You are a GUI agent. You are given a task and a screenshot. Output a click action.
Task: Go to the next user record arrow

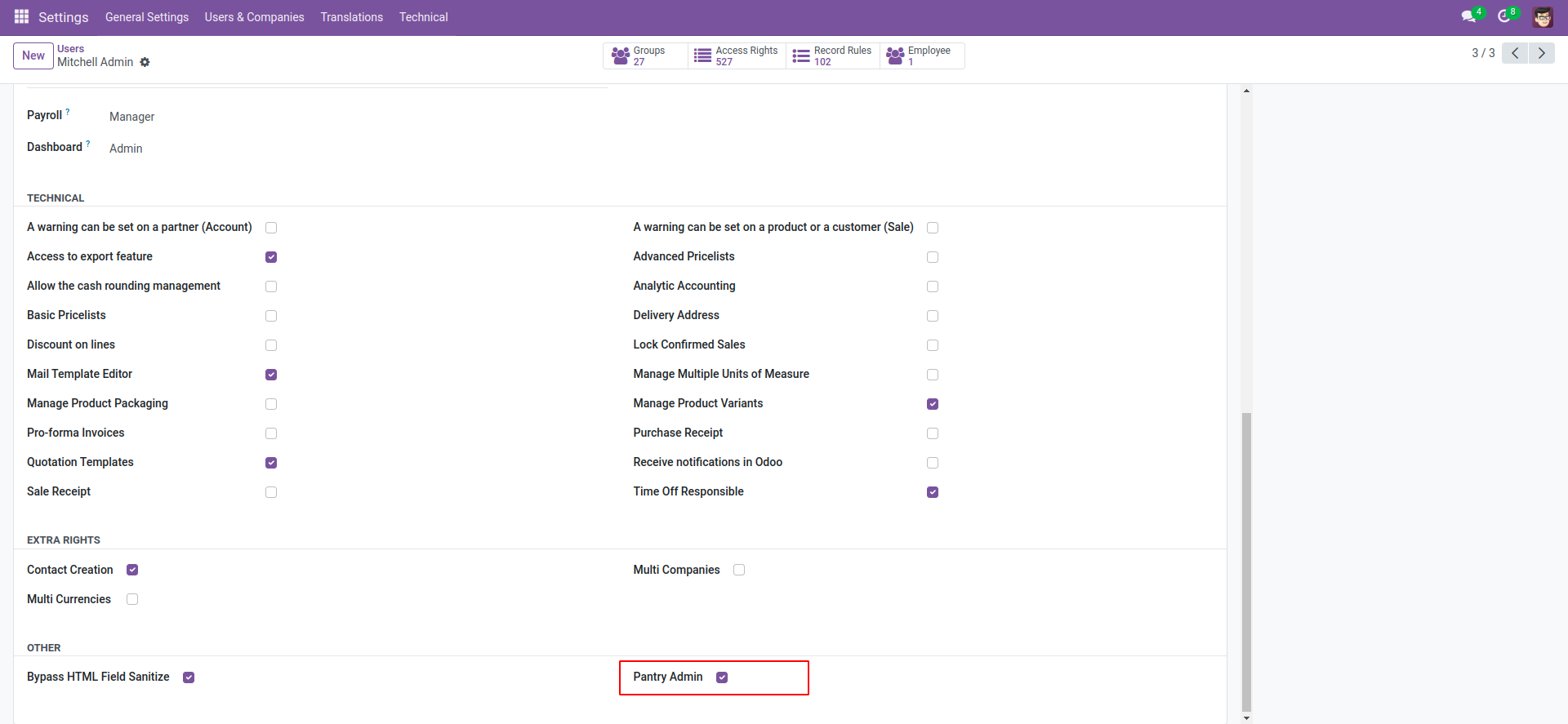pyautogui.click(x=1541, y=53)
